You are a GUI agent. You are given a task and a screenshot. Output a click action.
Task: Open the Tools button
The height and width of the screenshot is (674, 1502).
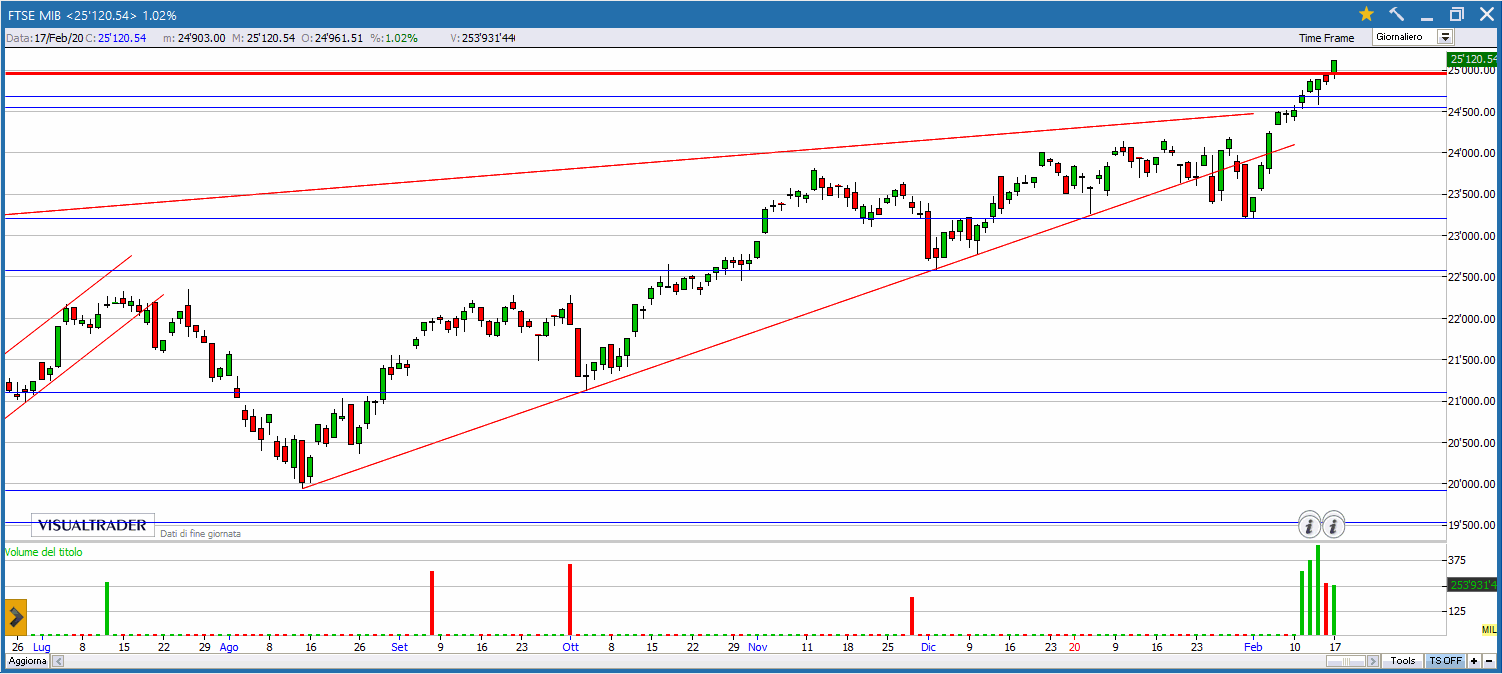coord(1403,661)
